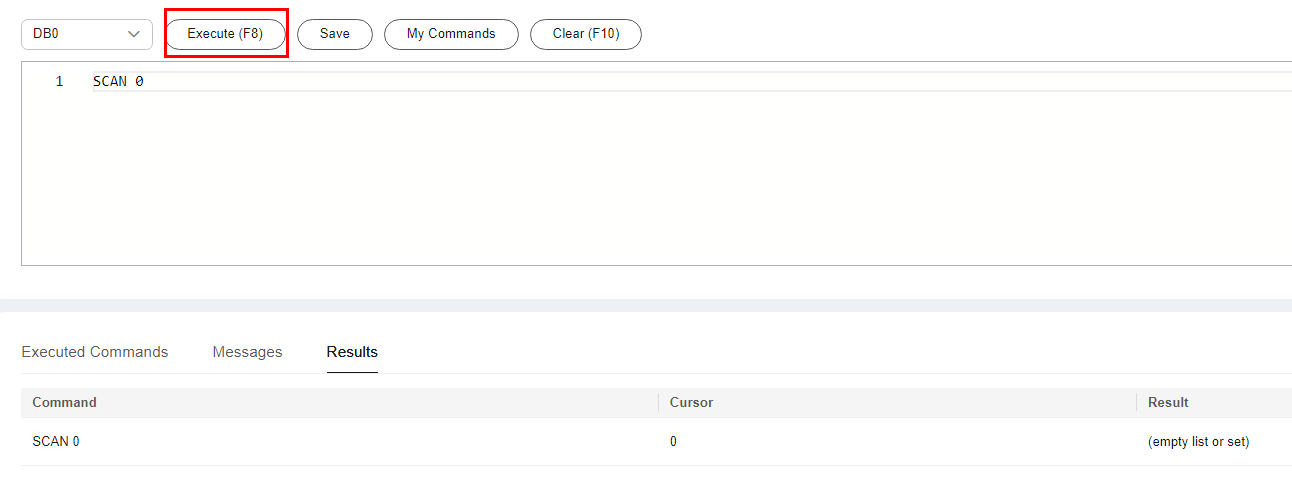This screenshot has width=1292, height=479.
Task: Click the chevron arrow beside DB0
Action: tap(134, 34)
